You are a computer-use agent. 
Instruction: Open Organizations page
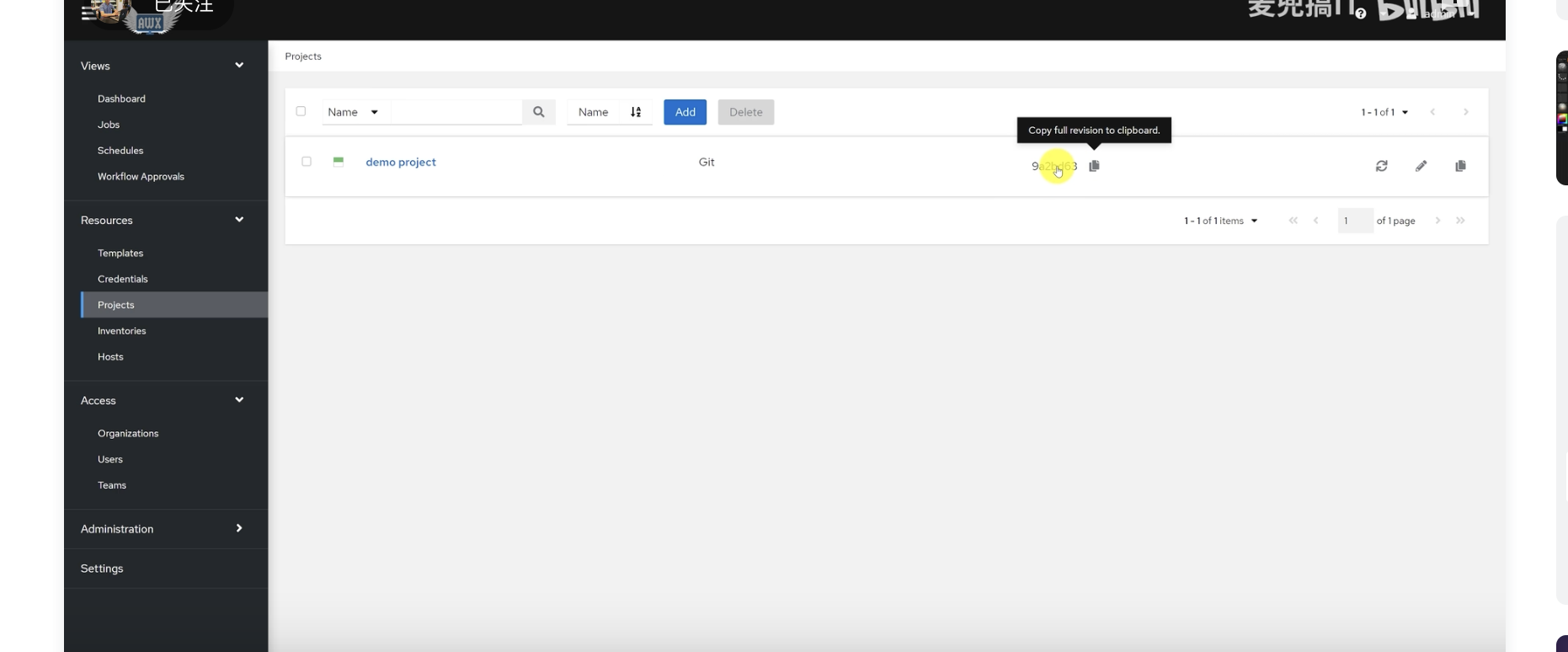pyautogui.click(x=128, y=434)
